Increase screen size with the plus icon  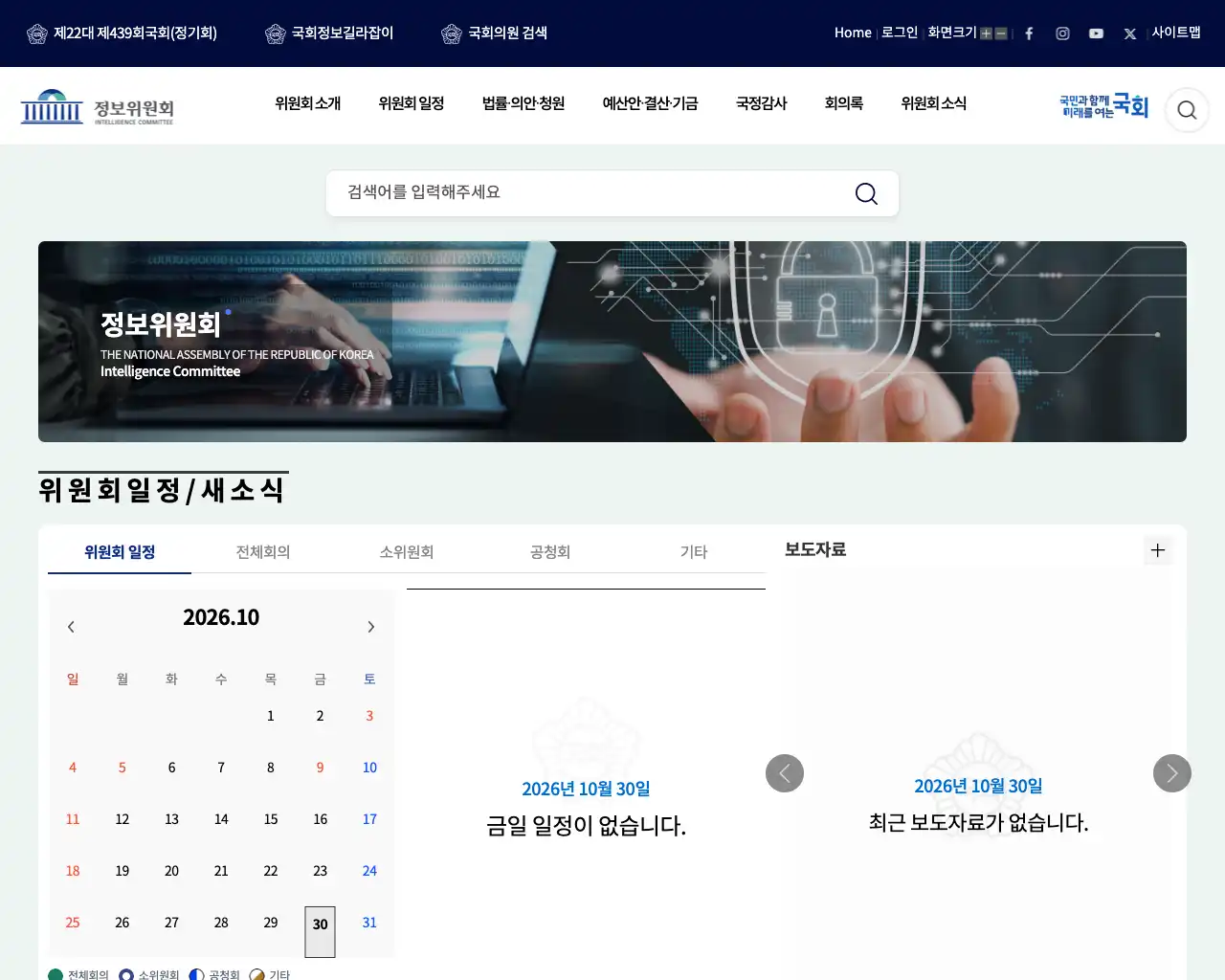(986, 33)
